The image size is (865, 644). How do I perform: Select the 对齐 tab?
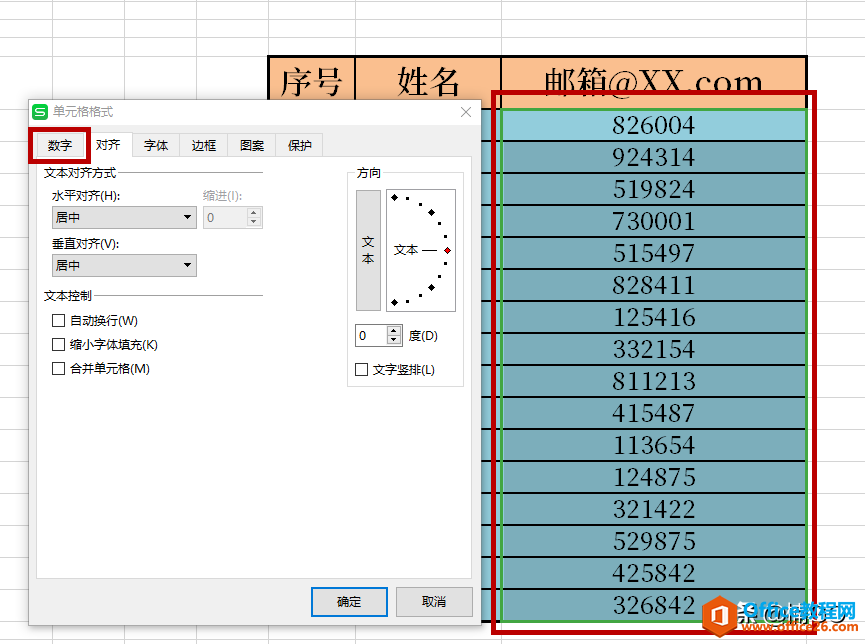pos(108,145)
